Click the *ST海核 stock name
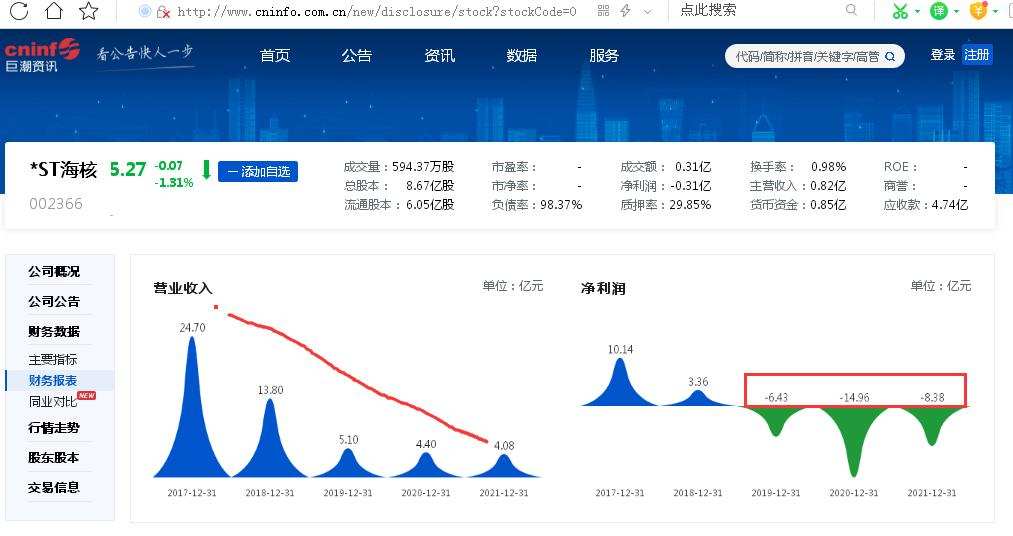This screenshot has width=1013, height=536. (63, 170)
